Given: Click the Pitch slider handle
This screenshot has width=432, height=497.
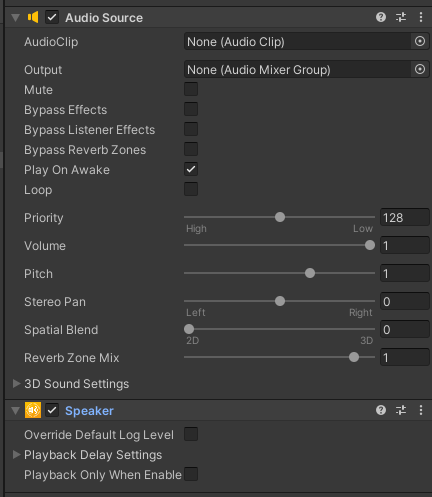Looking at the screenshot, I should [310, 273].
